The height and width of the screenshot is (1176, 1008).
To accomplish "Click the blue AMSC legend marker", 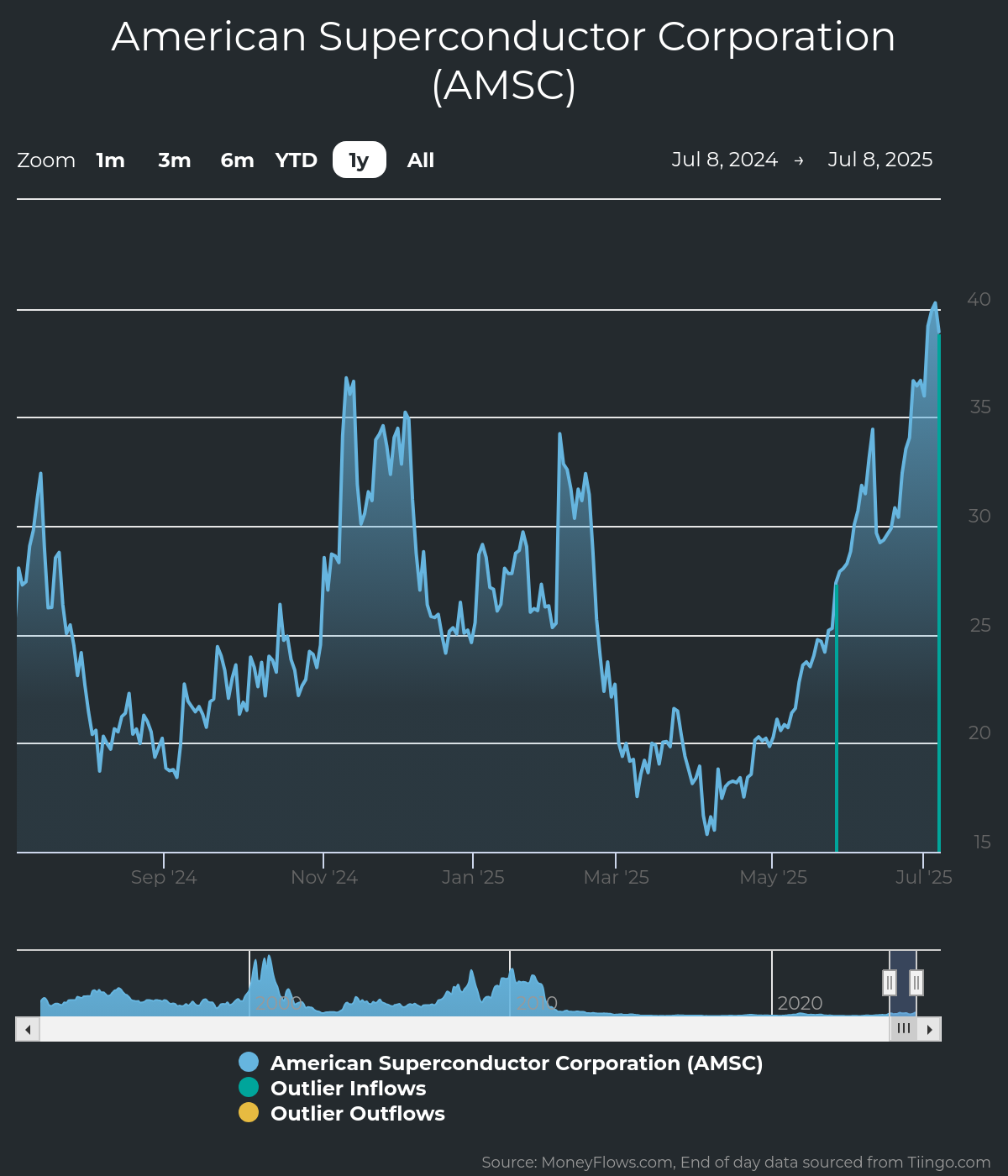I will 249,1063.
